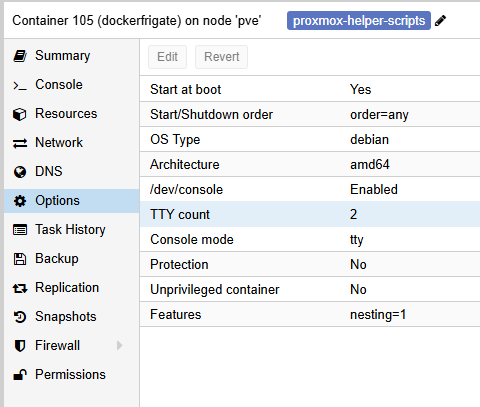
Task: Click the Firewall shield icon
Action: point(20,346)
